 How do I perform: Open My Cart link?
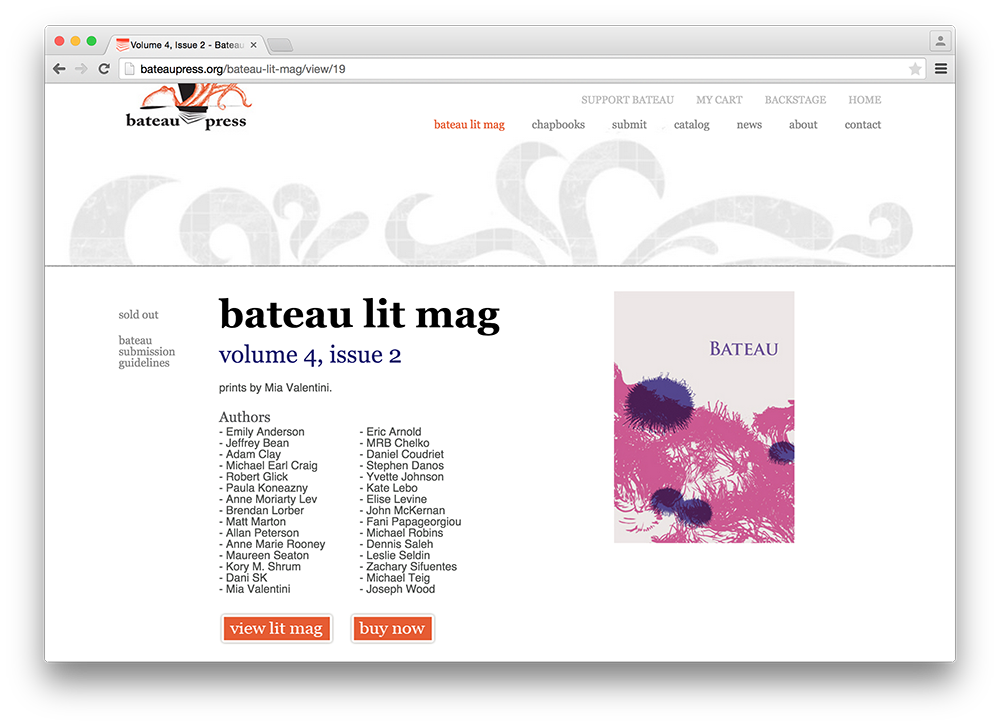pyautogui.click(x=719, y=100)
